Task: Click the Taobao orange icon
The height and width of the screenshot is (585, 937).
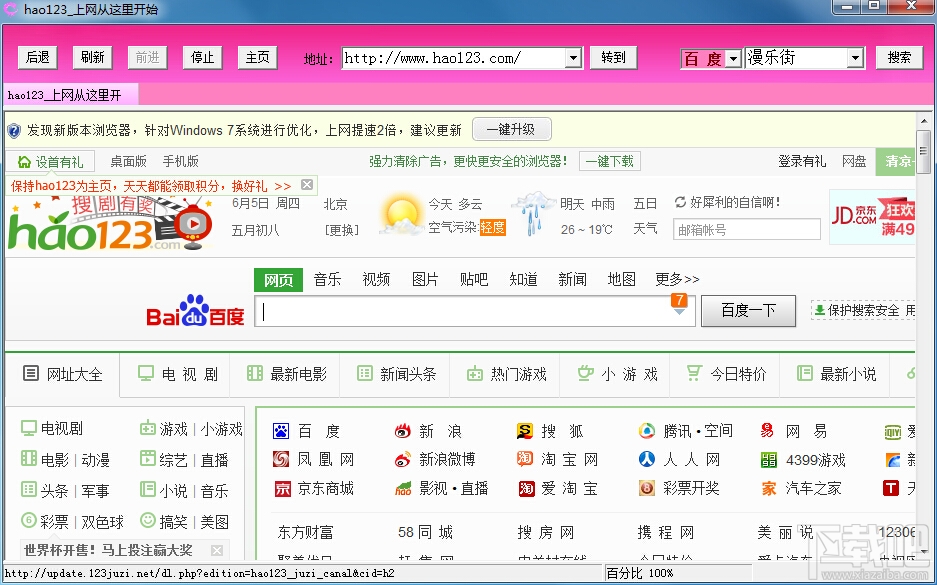Action: (x=525, y=459)
